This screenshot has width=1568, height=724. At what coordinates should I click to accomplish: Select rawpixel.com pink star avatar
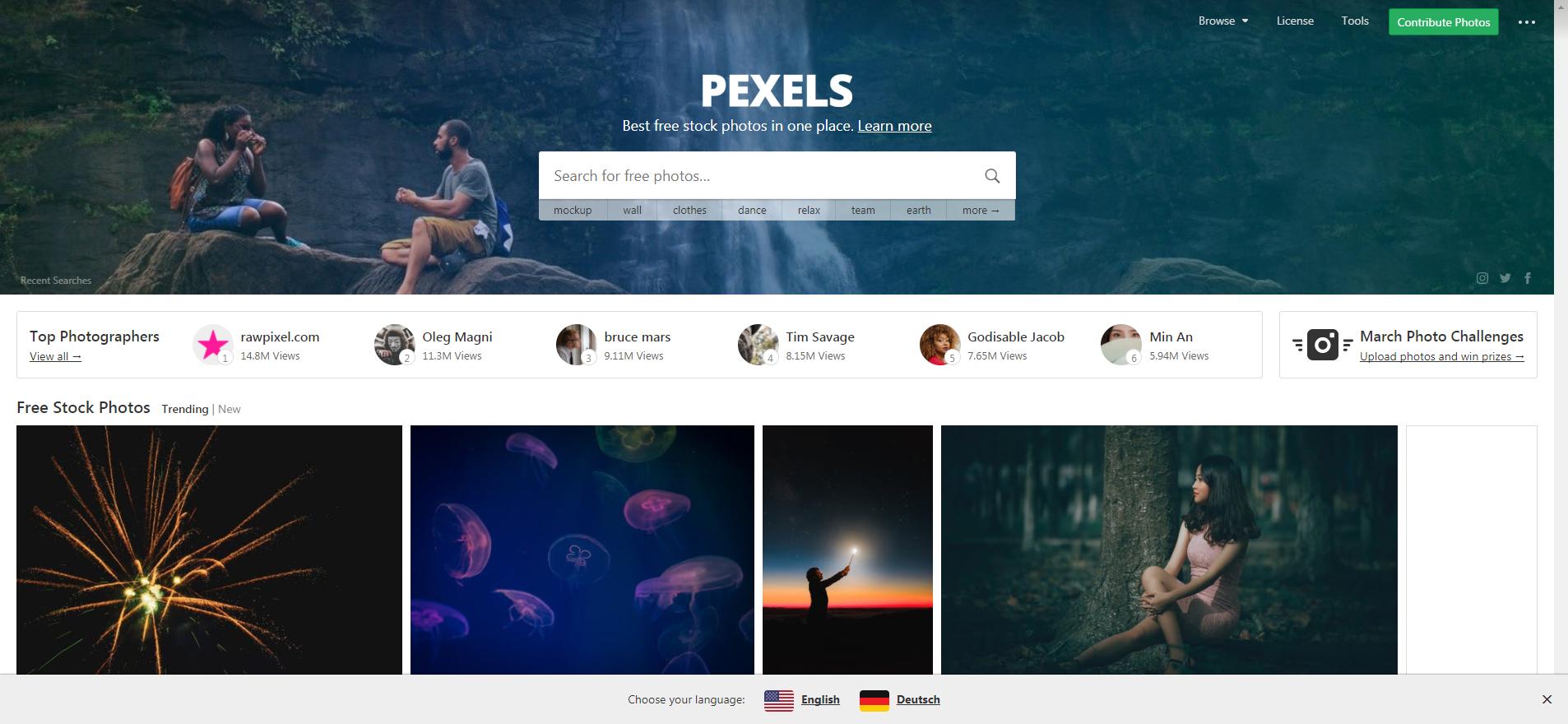pos(212,344)
